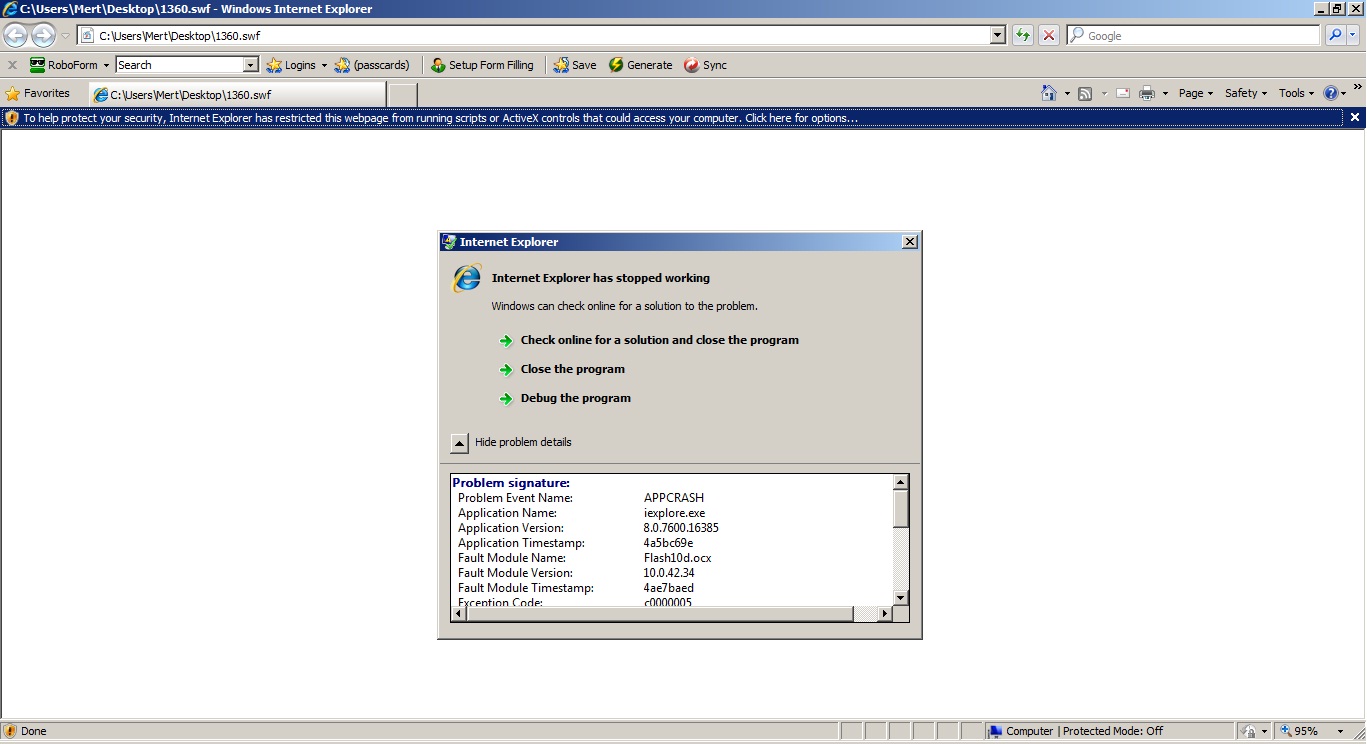Open the Home button dropdown arrow
The width and height of the screenshot is (1367, 744).
point(1067,94)
